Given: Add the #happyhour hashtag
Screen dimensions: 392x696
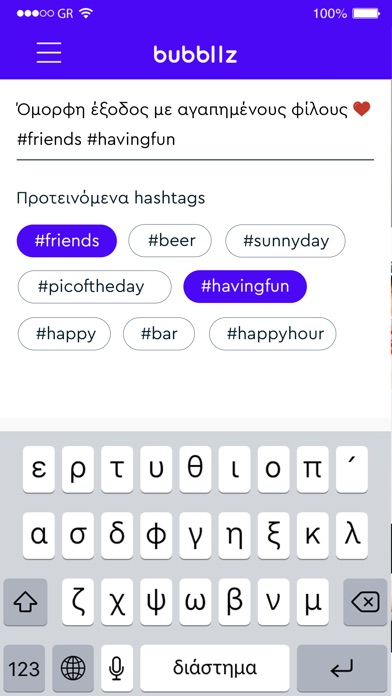Looking at the screenshot, I should point(273,334).
